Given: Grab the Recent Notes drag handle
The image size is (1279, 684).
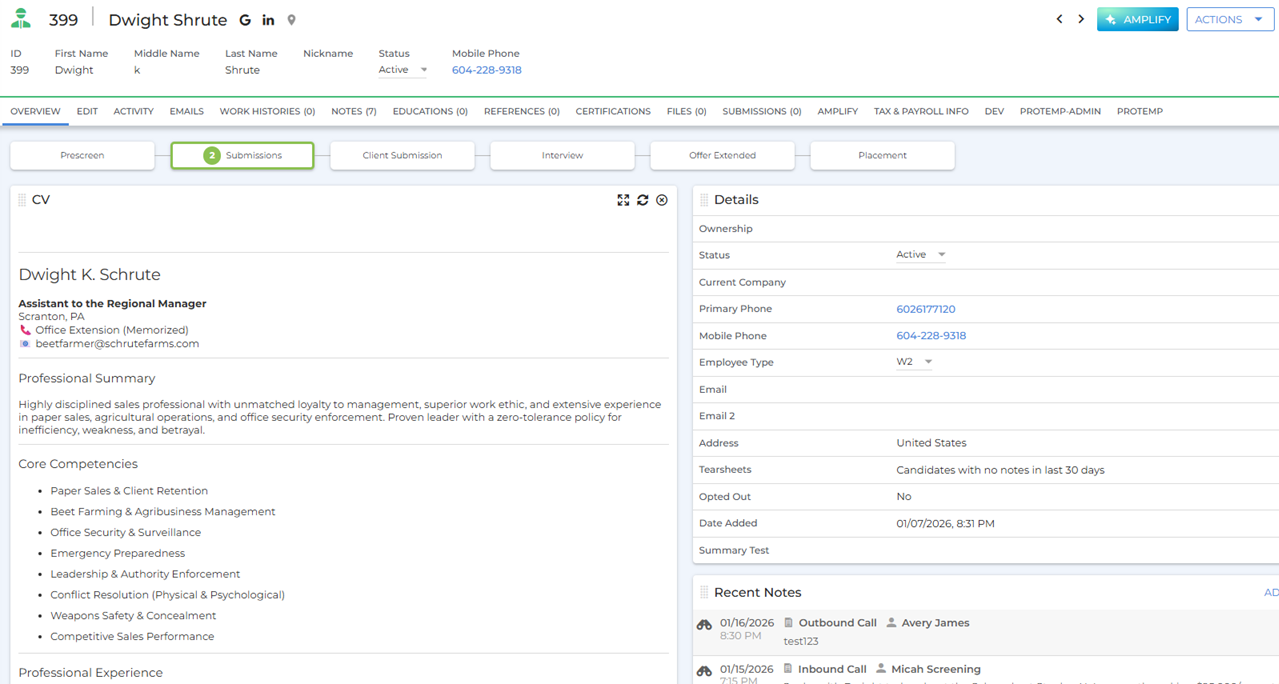Looking at the screenshot, I should 704,593.
